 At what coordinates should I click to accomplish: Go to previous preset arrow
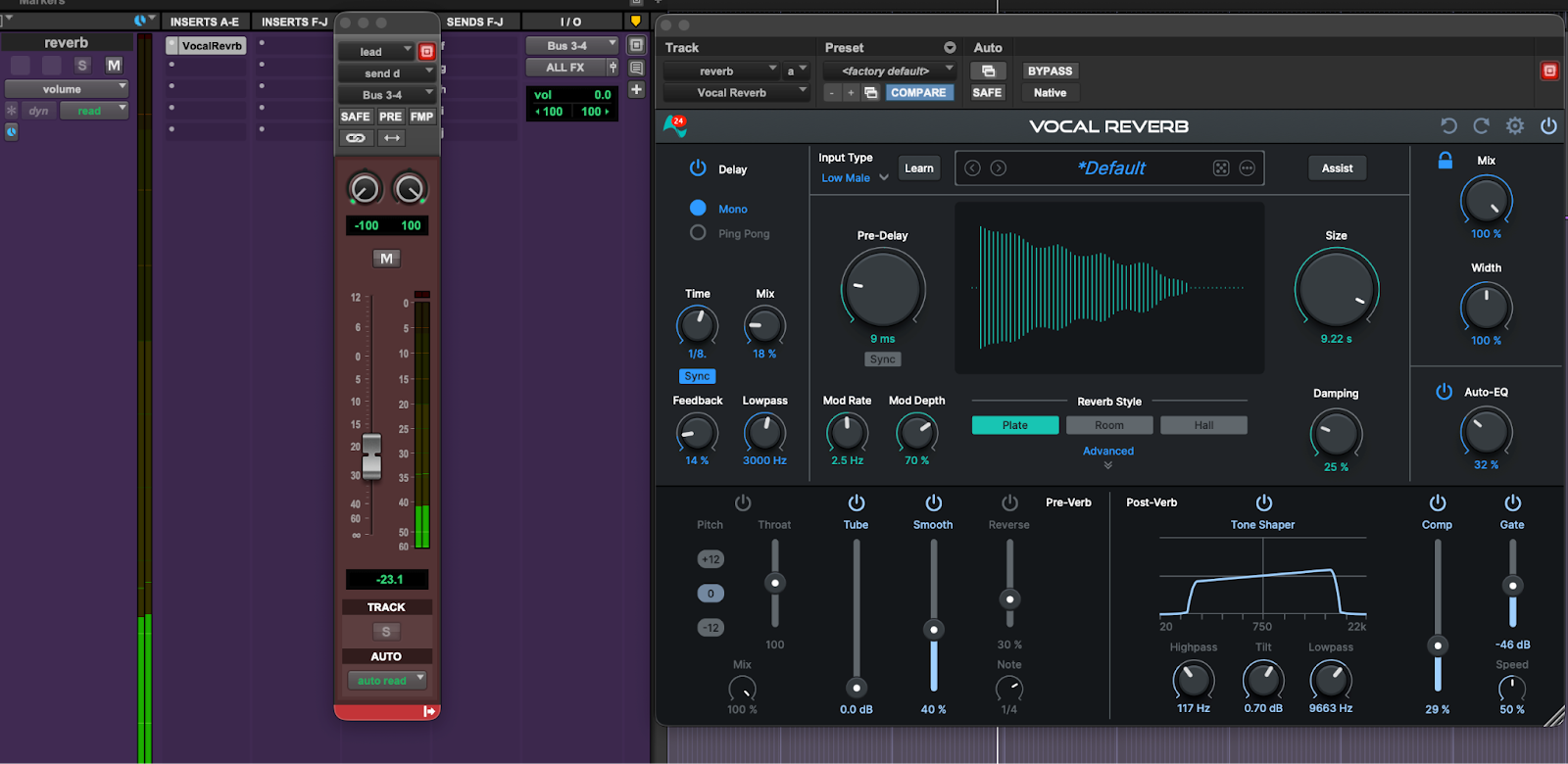(972, 168)
